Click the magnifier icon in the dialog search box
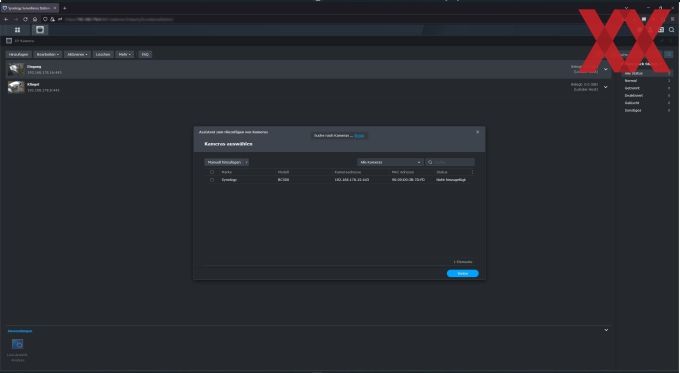 [x=430, y=162]
